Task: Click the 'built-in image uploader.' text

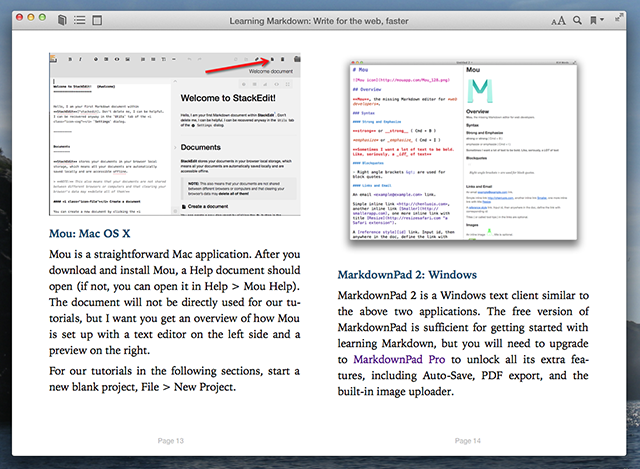Action: (396, 391)
